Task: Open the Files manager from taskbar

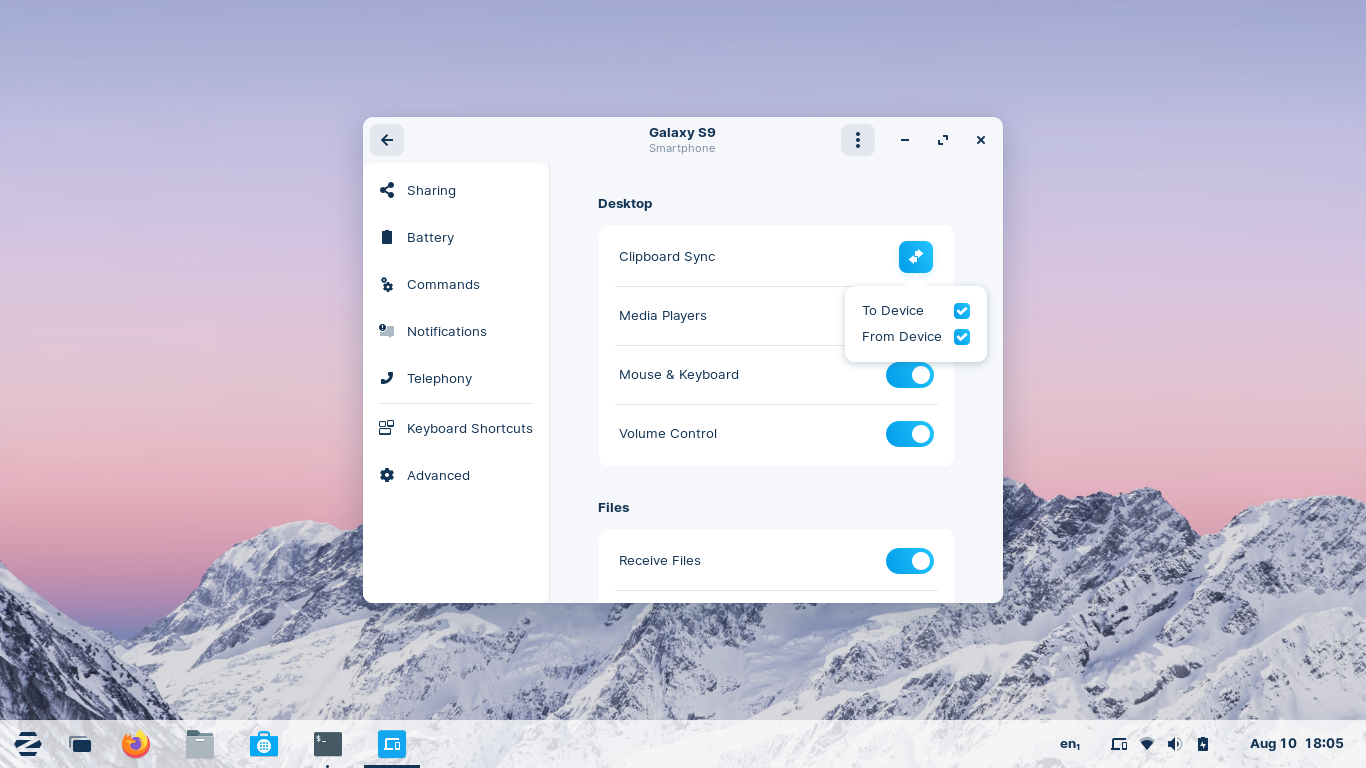Action: click(x=200, y=744)
